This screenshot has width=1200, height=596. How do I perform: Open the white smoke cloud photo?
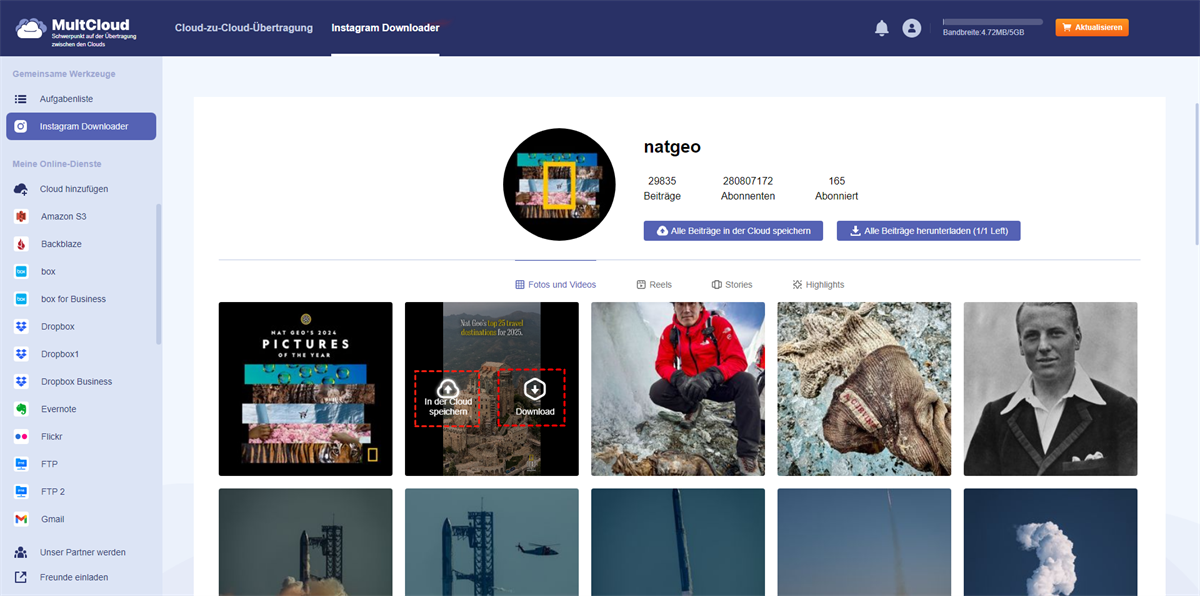(1050, 542)
